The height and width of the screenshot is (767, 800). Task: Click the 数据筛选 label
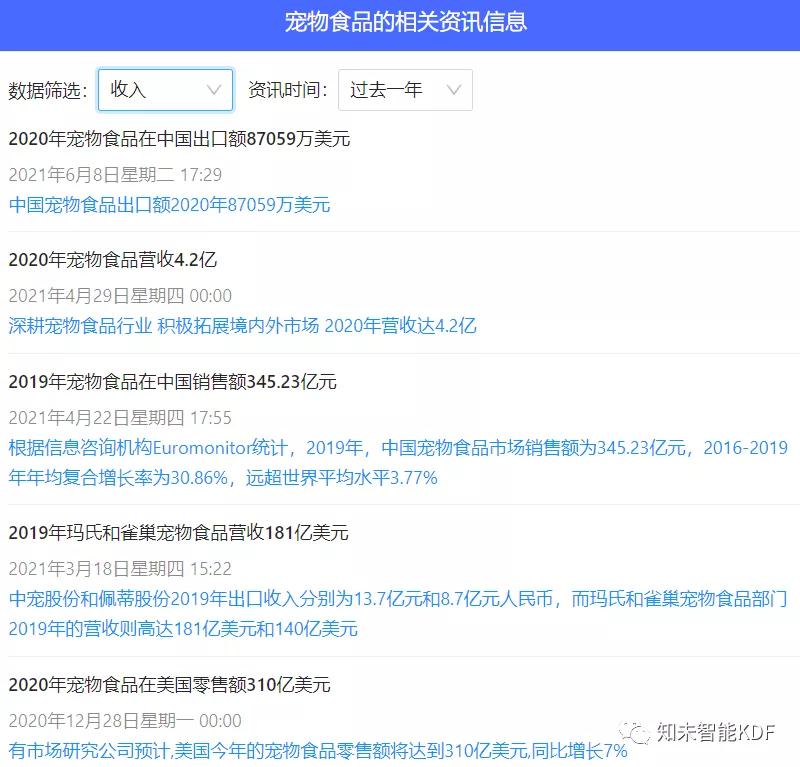coord(48,90)
